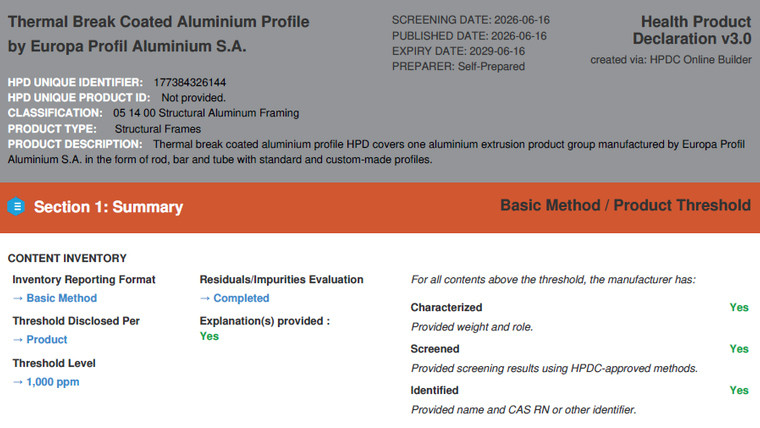Open the Product threshold link
Viewport: 760px width, 428px height.
[x=47, y=340]
